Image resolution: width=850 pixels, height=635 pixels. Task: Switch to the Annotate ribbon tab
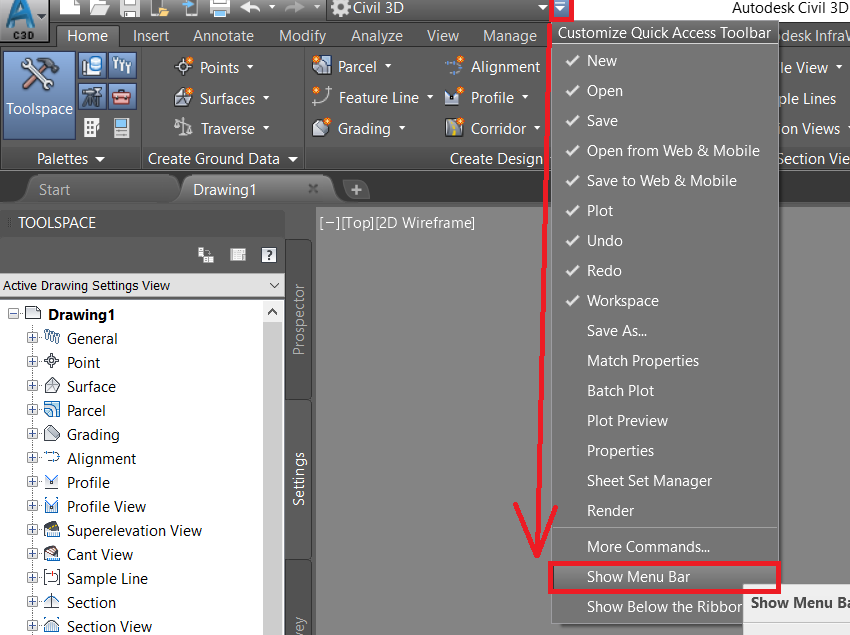(223, 36)
